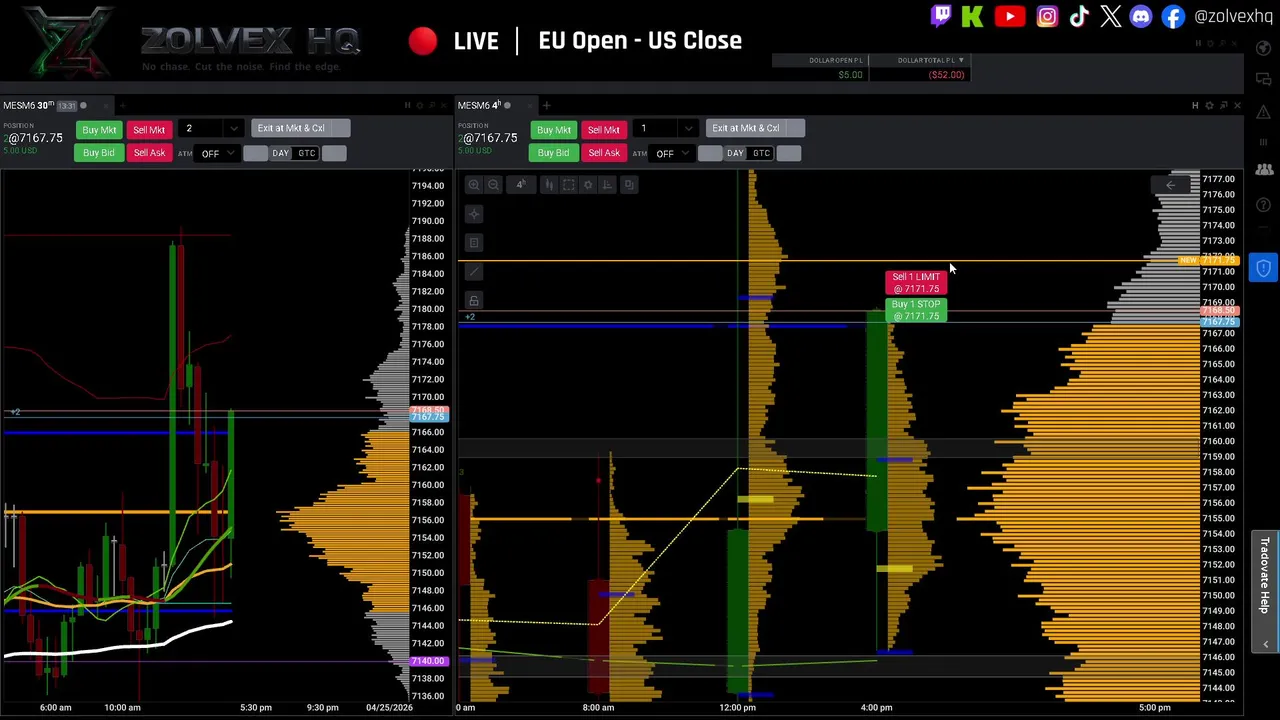Open the chat icon in right sidebar
The width and height of the screenshot is (1280, 720).
[x=1263, y=80]
